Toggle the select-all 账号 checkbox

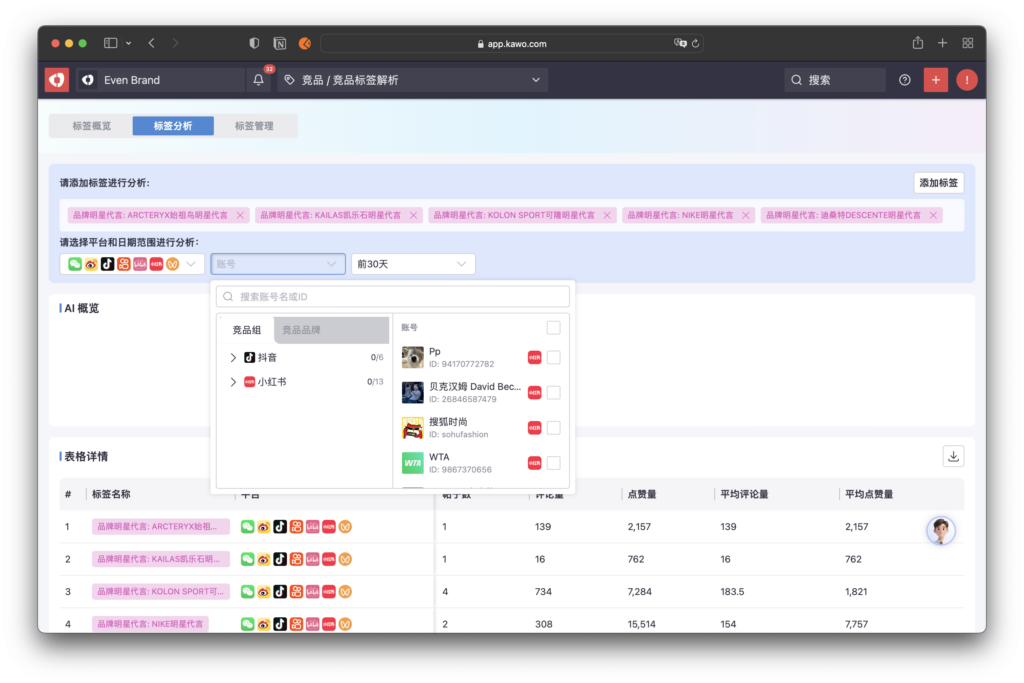tap(553, 327)
